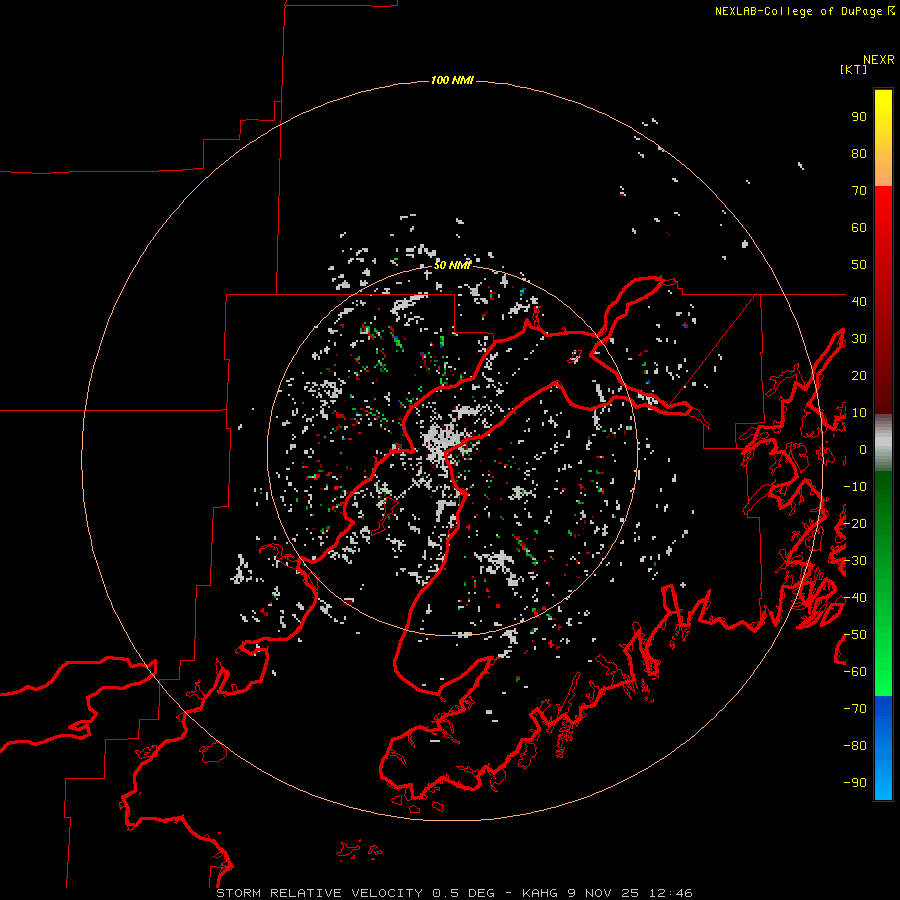The width and height of the screenshot is (900, 900).
Task: Click the 70 value on the velocity scale
Action: pos(859,191)
